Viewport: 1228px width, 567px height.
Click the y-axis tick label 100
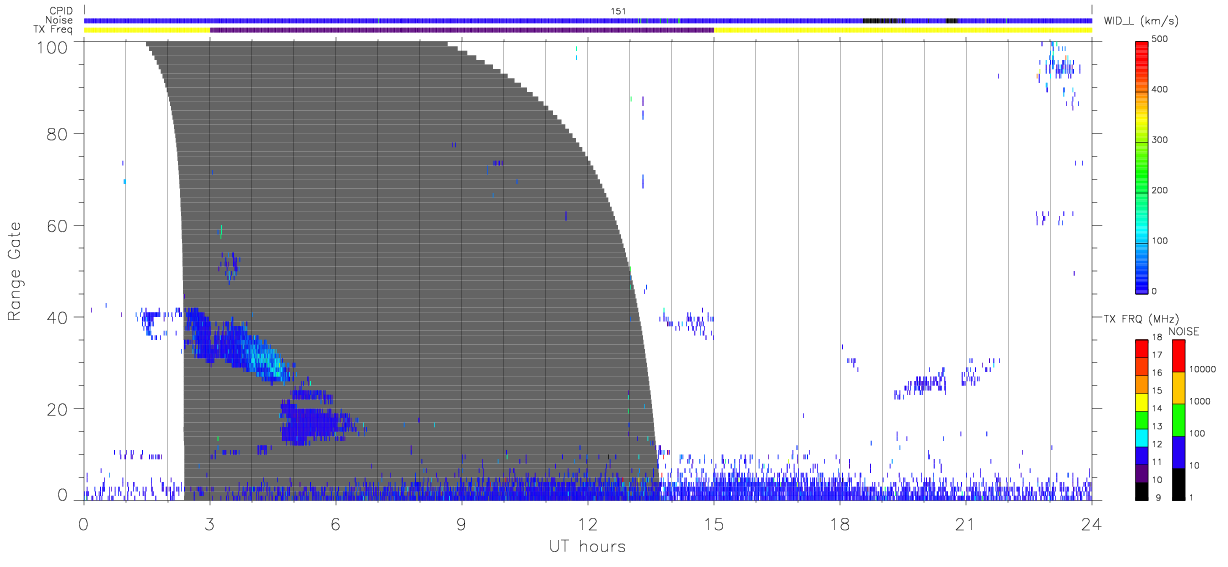pyautogui.click(x=53, y=47)
